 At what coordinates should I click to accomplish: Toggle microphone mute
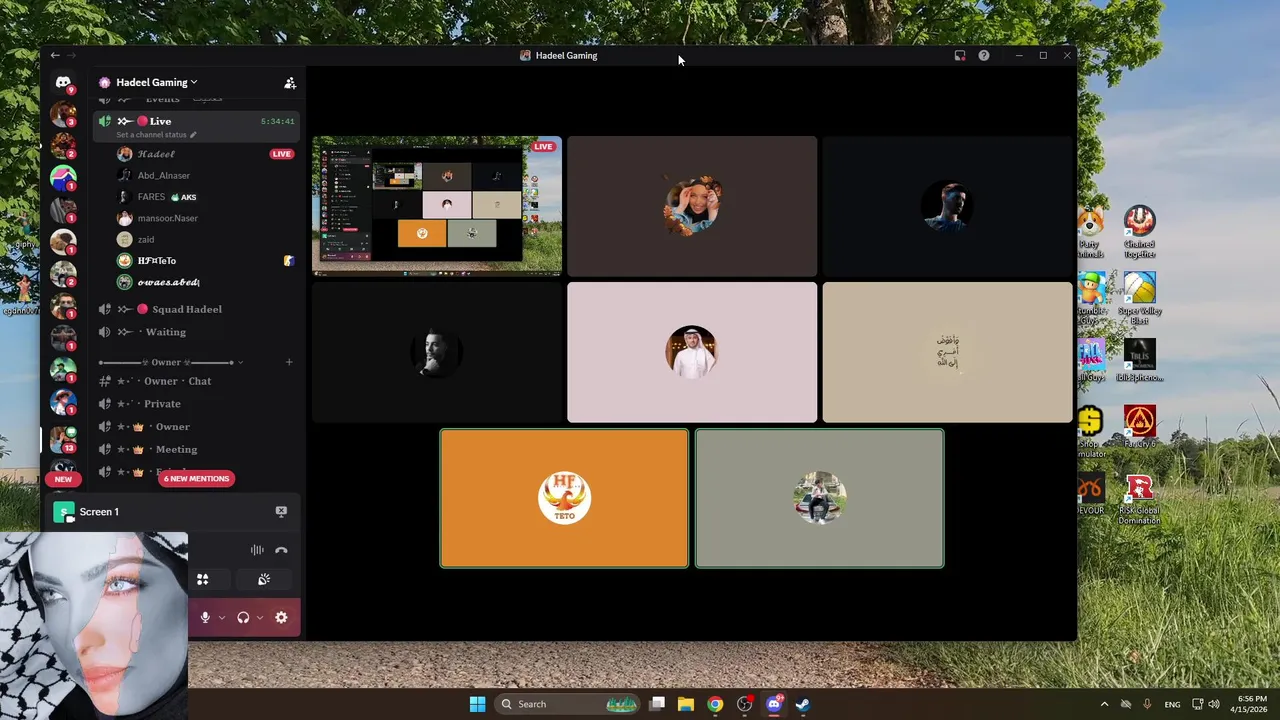[205, 618]
